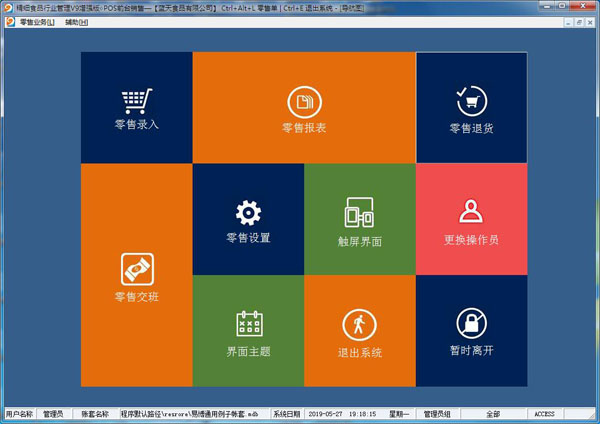Viewport: 600px width, 424px height.
Task: Open the 辅助 menu in menu bar
Action: click(x=76, y=21)
